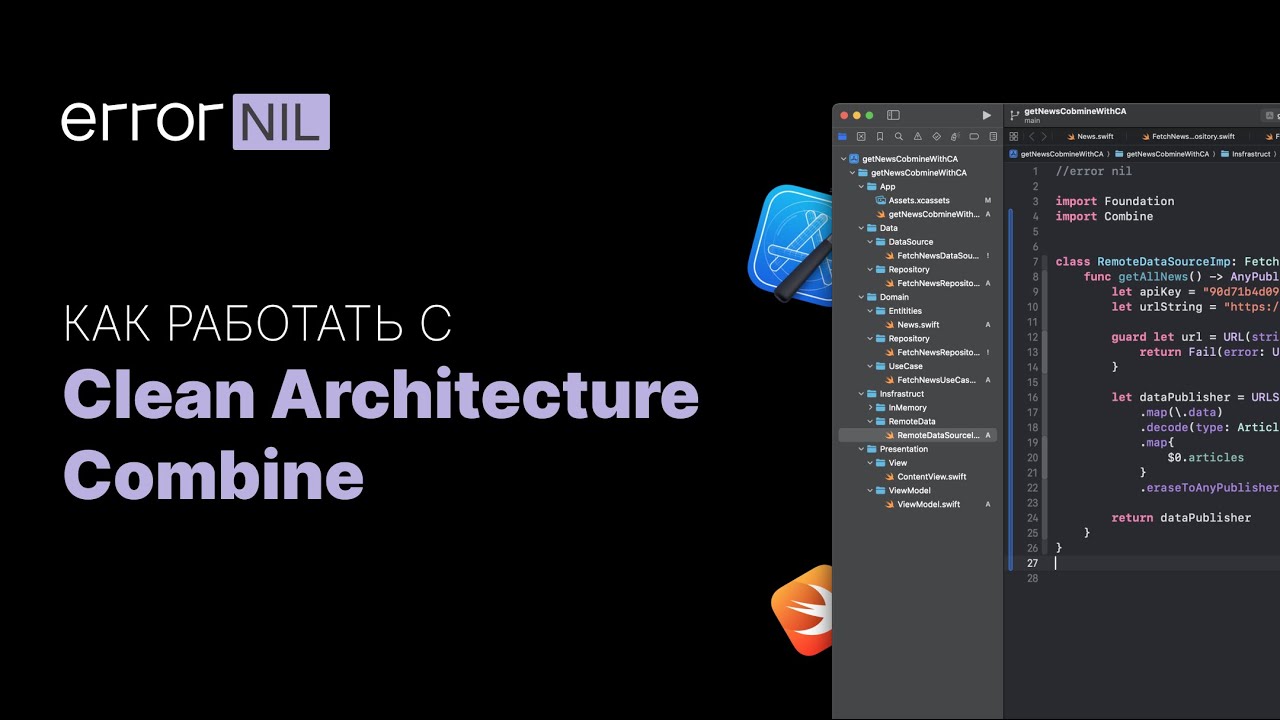Click line number 16 in the gutter
The image size is (1280, 720).
[1033, 397]
